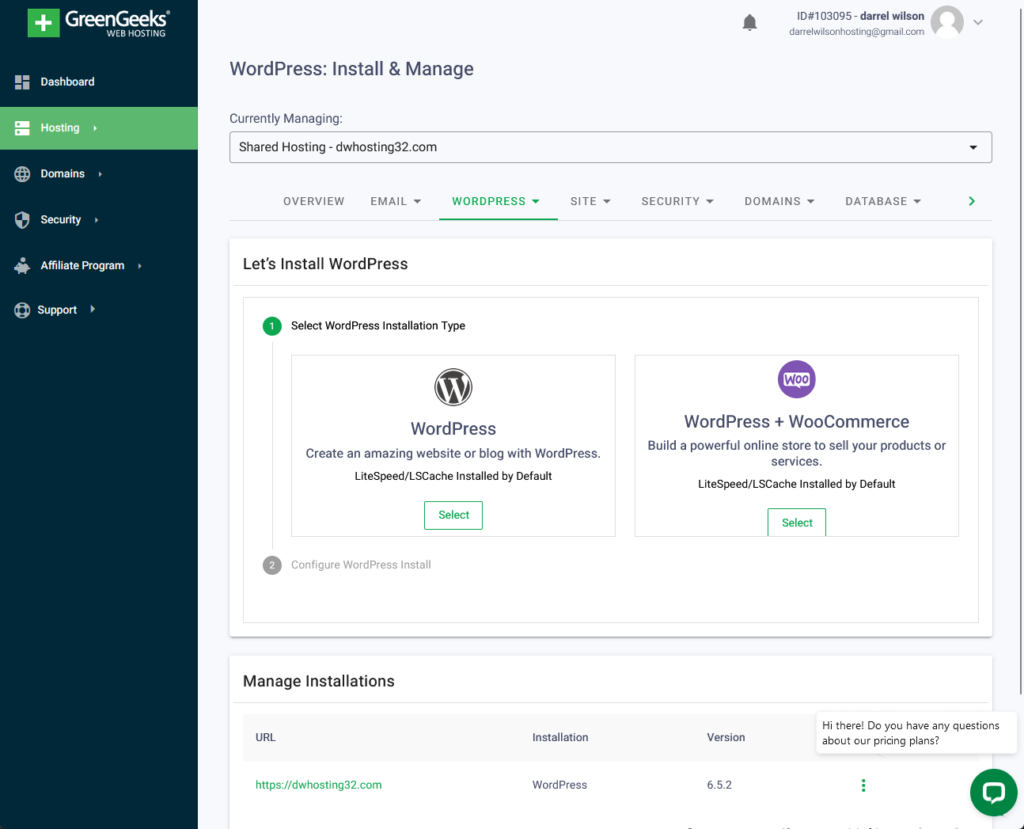The height and width of the screenshot is (829, 1024).
Task: Click the user avatar picture
Action: tap(947, 22)
